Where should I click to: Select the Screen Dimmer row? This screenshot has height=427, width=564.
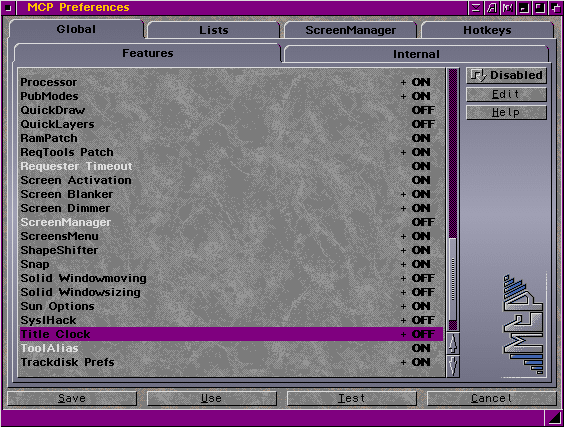[x=231, y=209]
